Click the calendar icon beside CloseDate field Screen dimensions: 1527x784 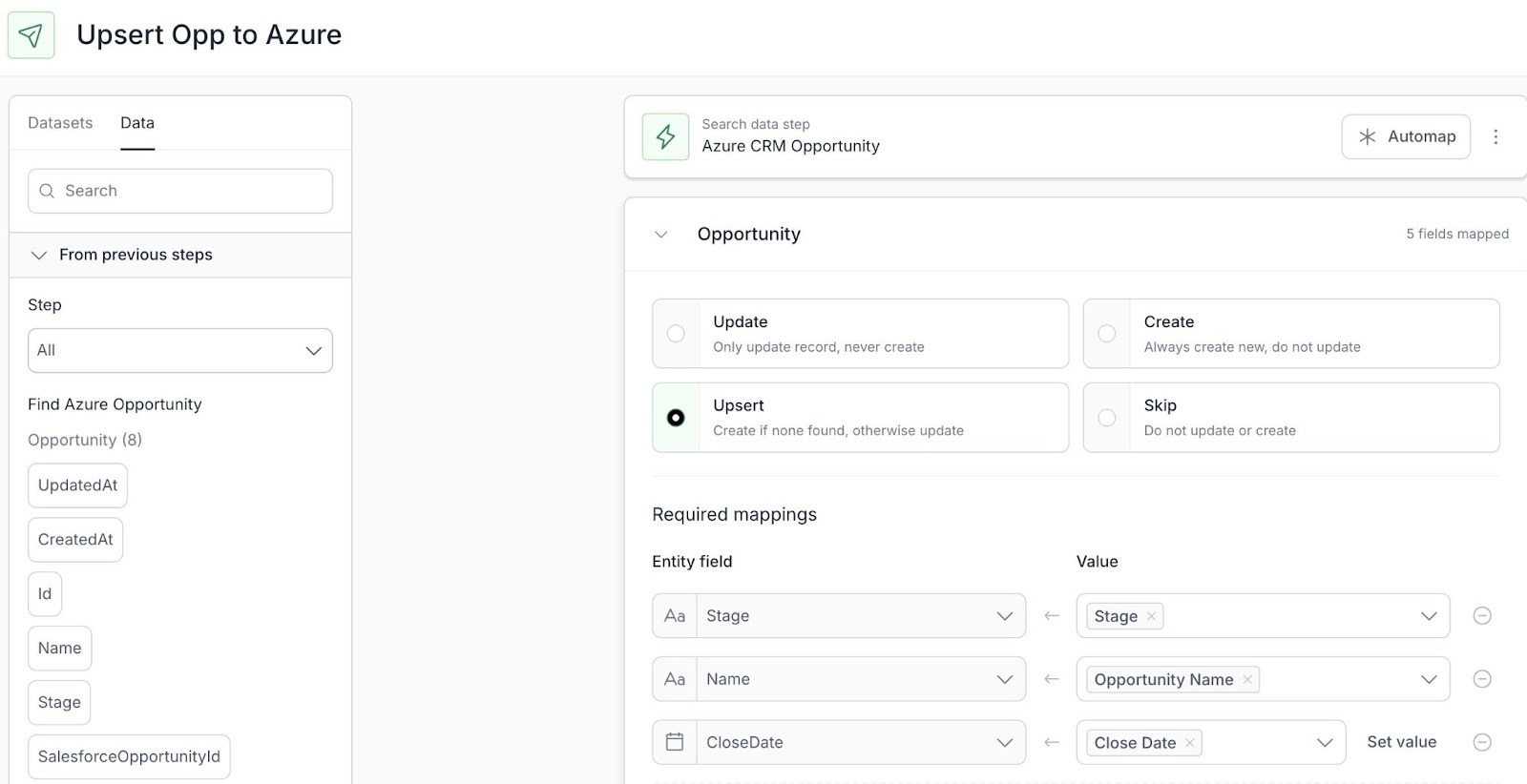[x=675, y=742]
